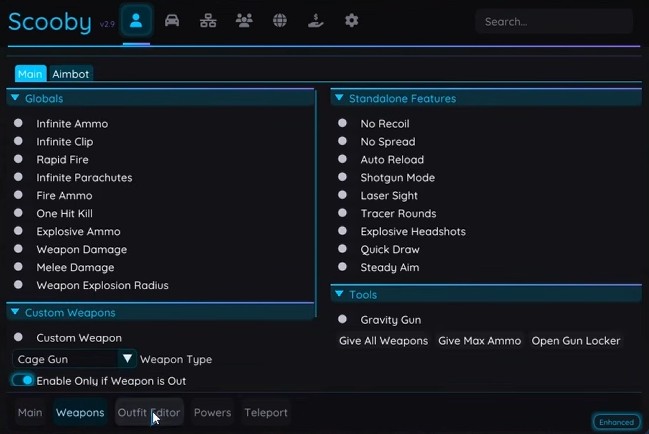Click the Scooby logo title

50,22
